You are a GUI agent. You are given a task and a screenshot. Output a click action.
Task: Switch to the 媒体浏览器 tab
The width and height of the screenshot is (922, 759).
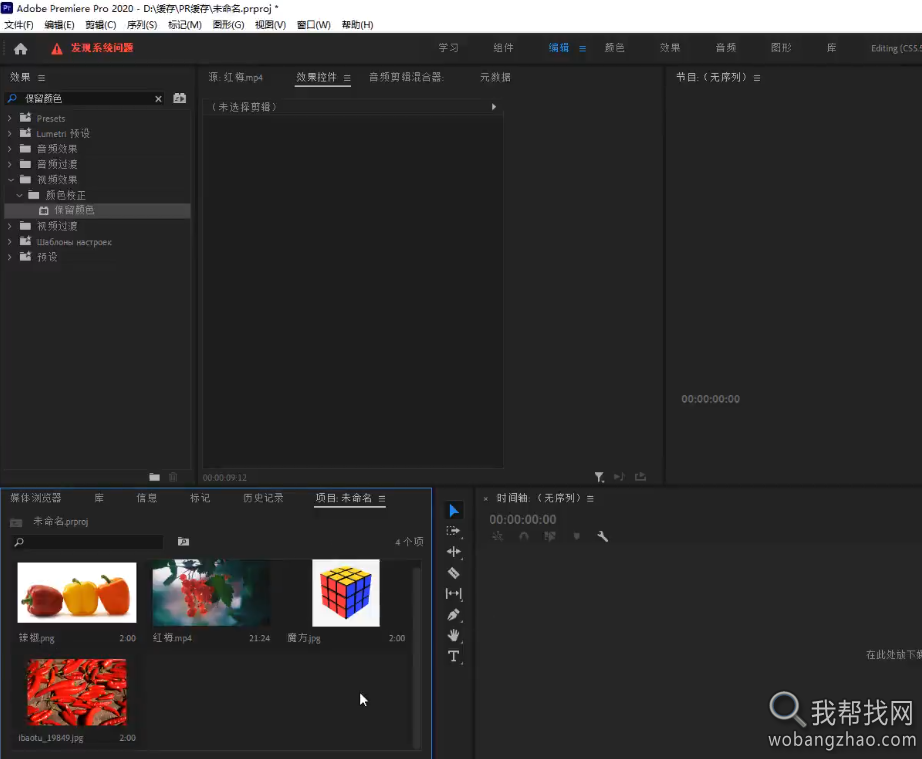(35, 498)
